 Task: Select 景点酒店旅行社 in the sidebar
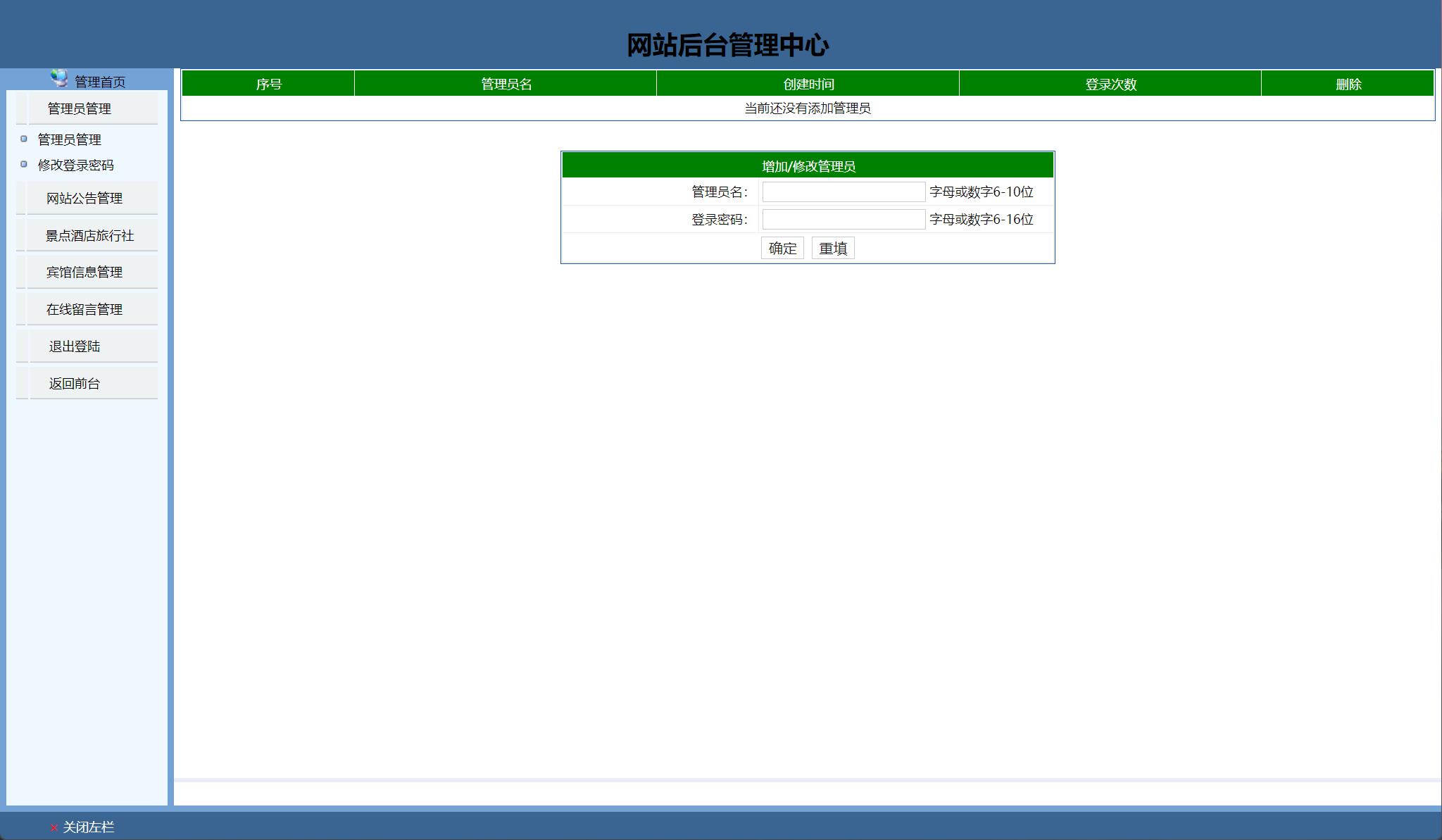[x=90, y=234]
